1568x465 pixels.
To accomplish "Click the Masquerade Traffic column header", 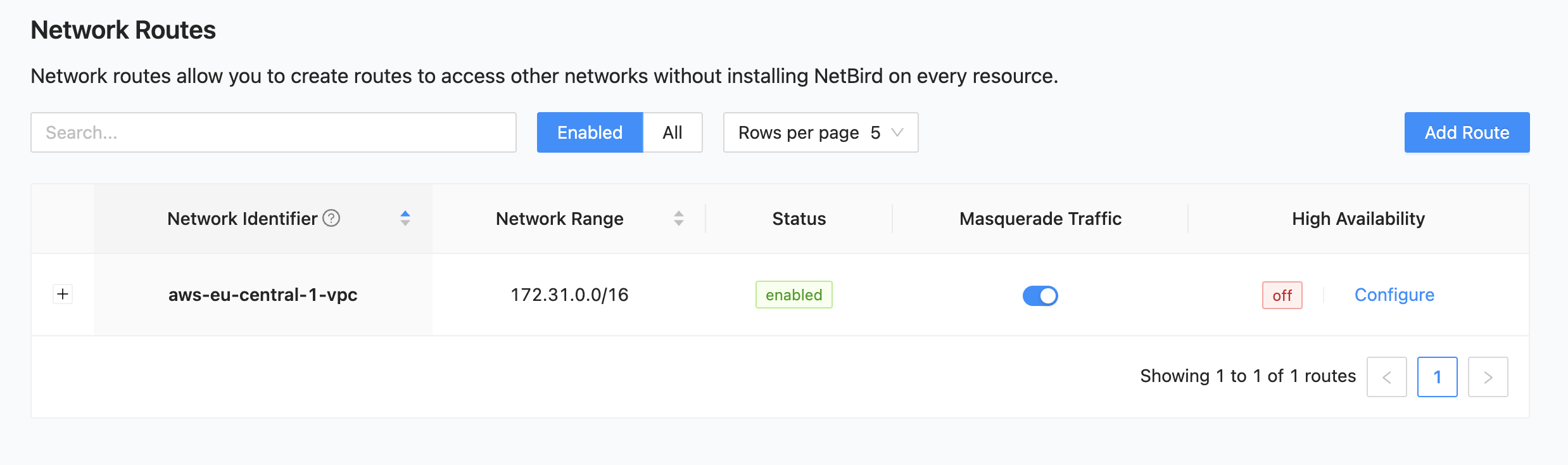I will [1040, 219].
